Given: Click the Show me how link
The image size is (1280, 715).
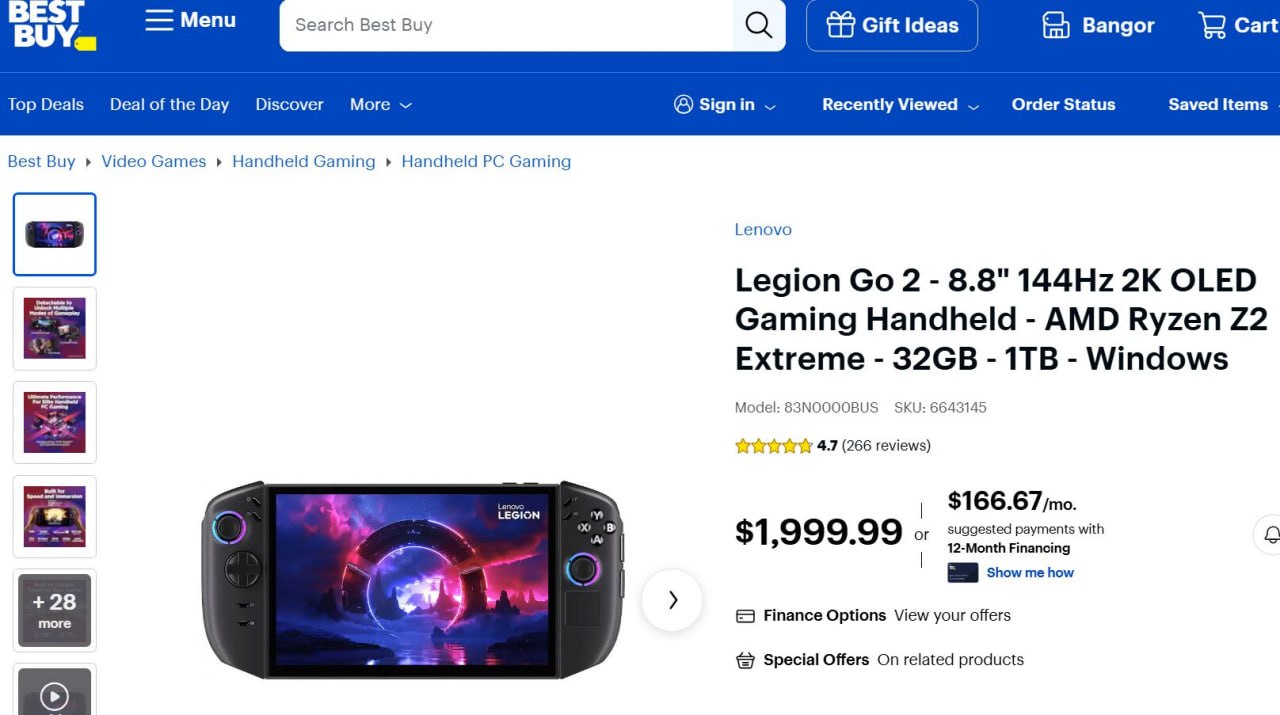Looking at the screenshot, I should tap(1030, 572).
